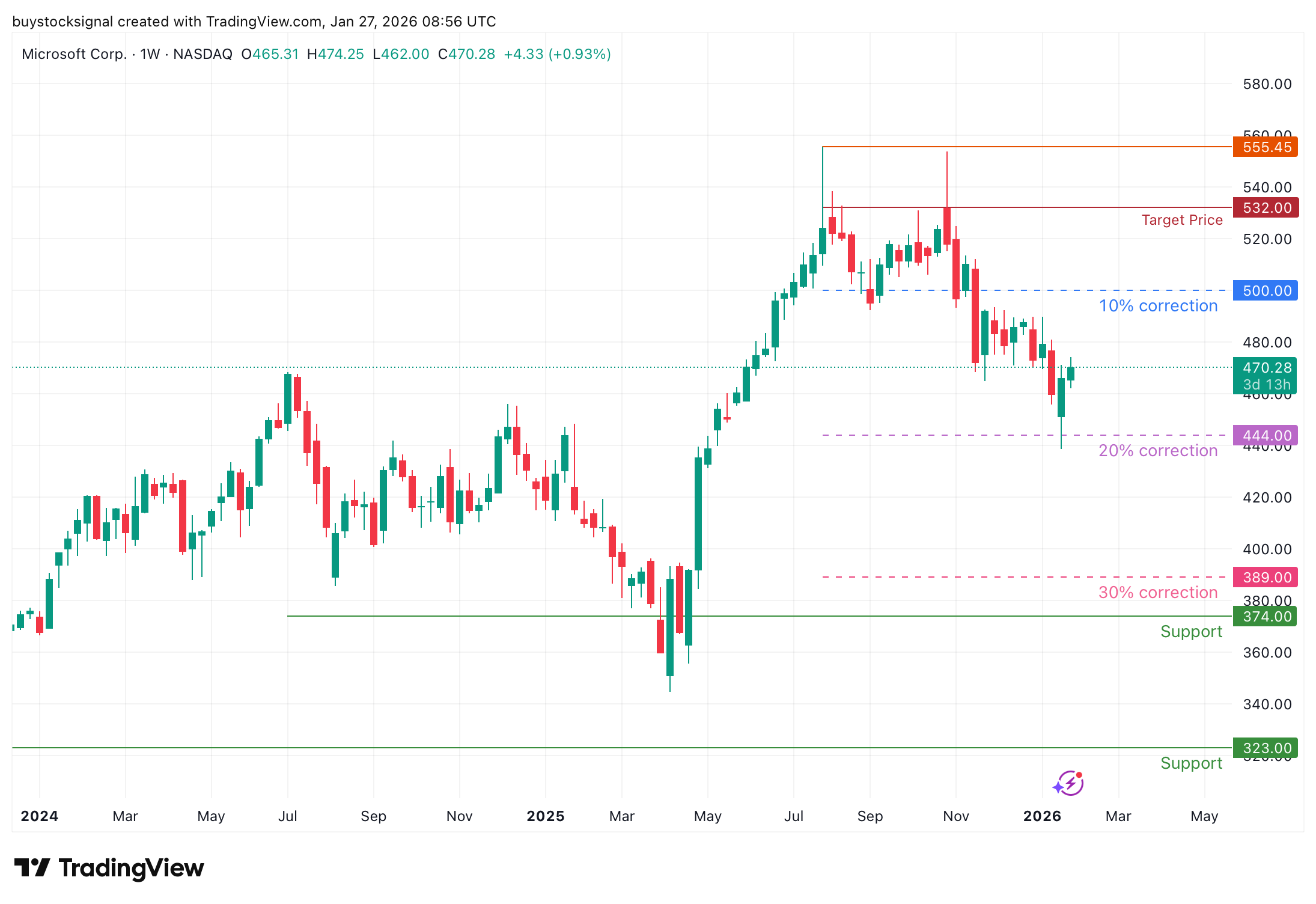Select the 2026 label on time axis

[x=1043, y=816]
